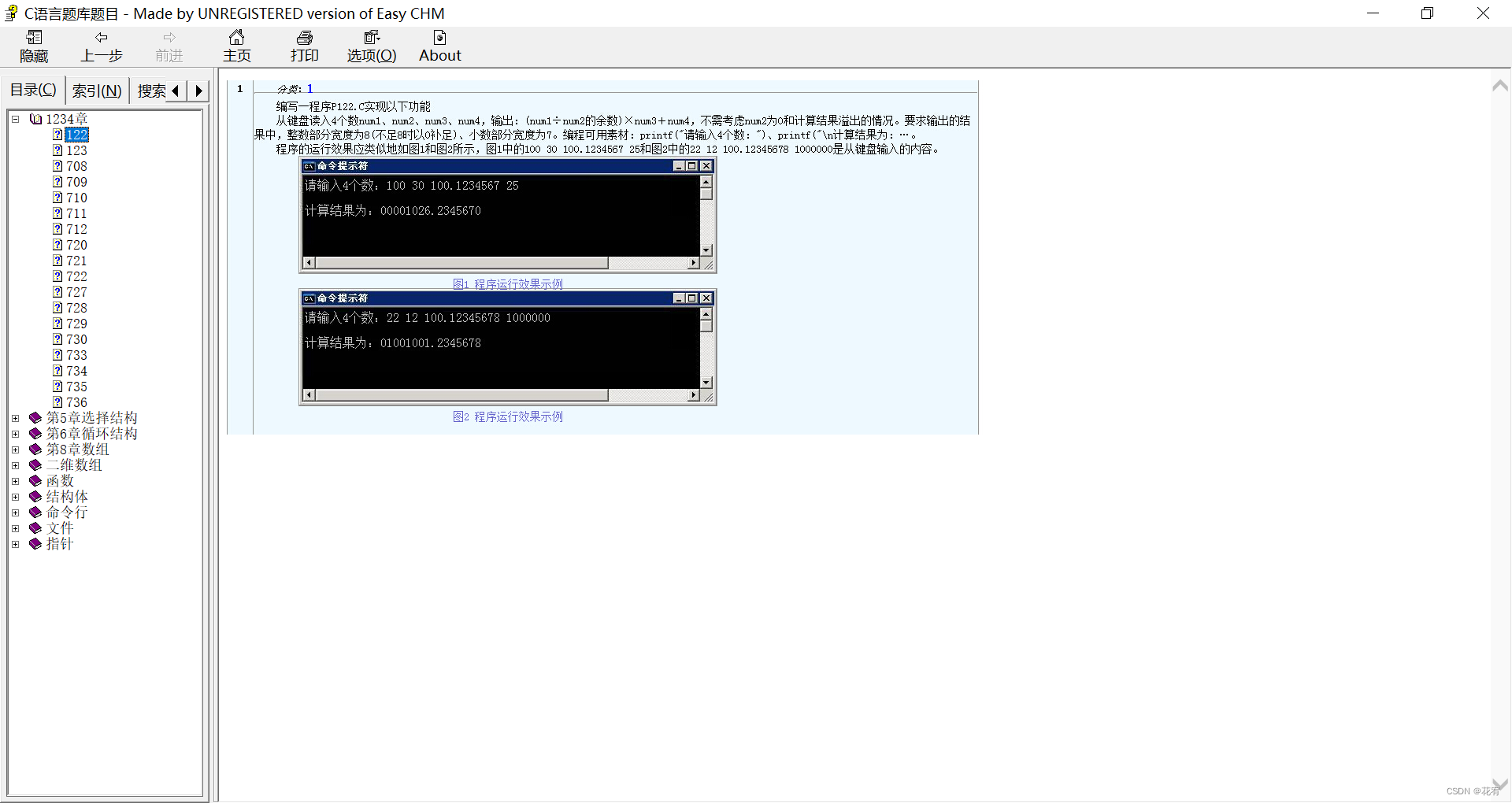Open topic 735
Viewport: 1512px width, 803px height.
point(76,387)
